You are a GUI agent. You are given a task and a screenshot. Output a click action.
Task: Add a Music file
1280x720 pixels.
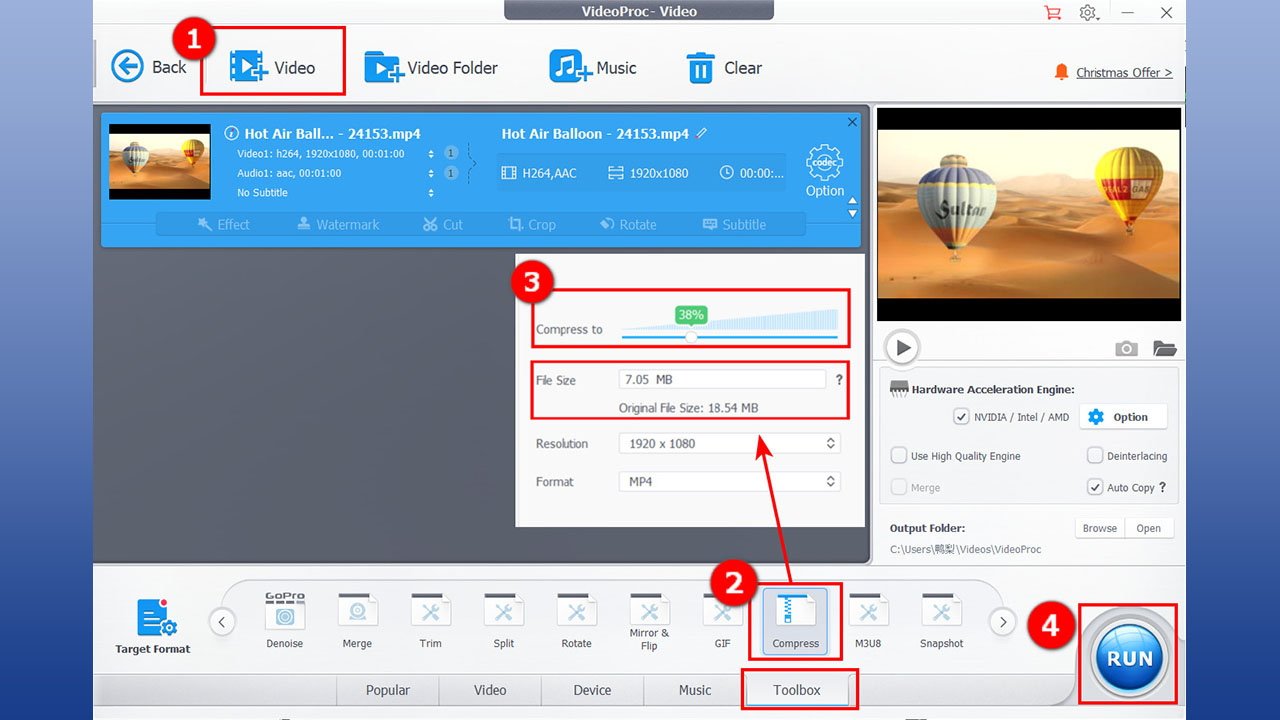[592, 67]
